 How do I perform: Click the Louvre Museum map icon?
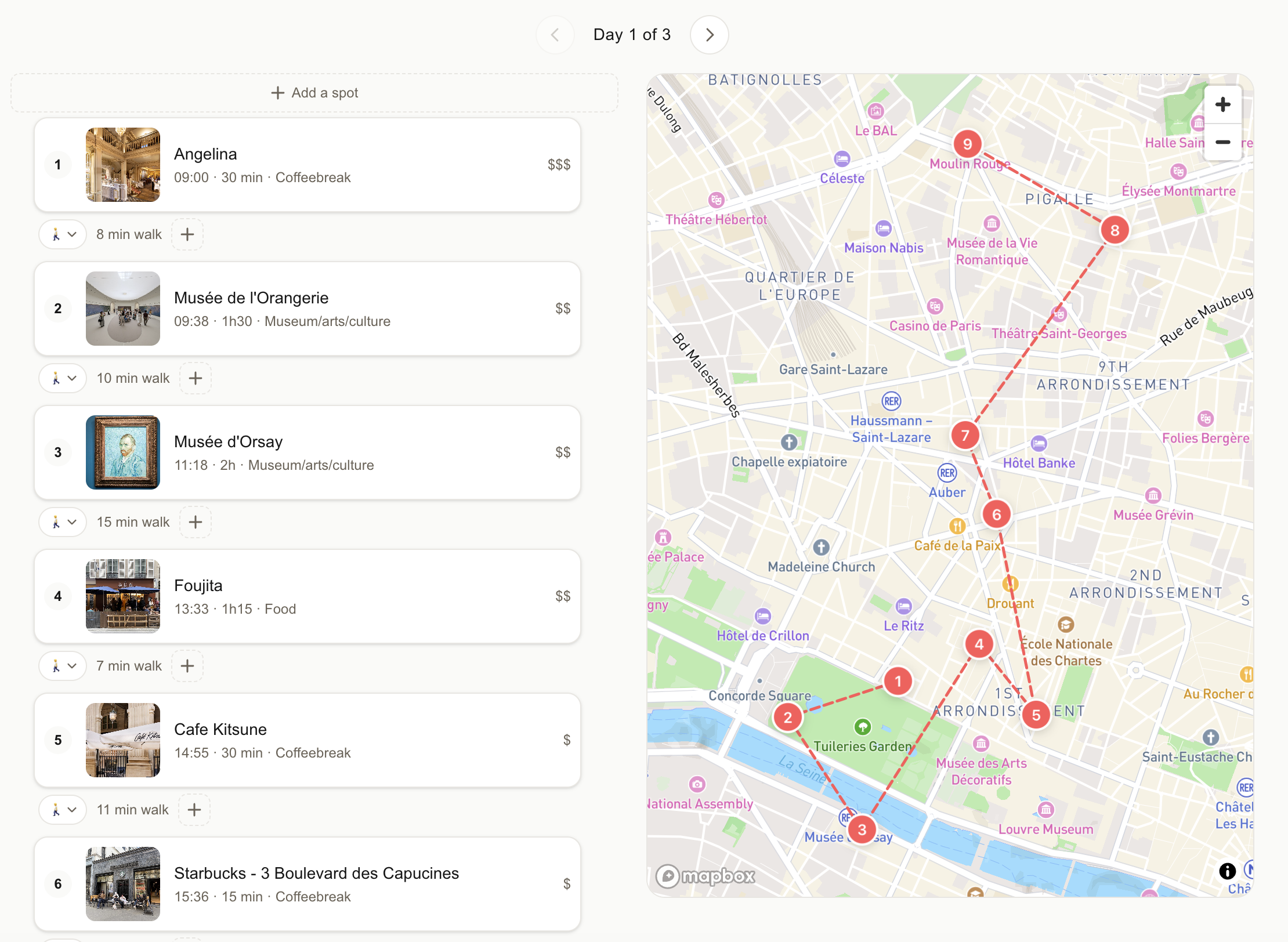pos(1046,809)
